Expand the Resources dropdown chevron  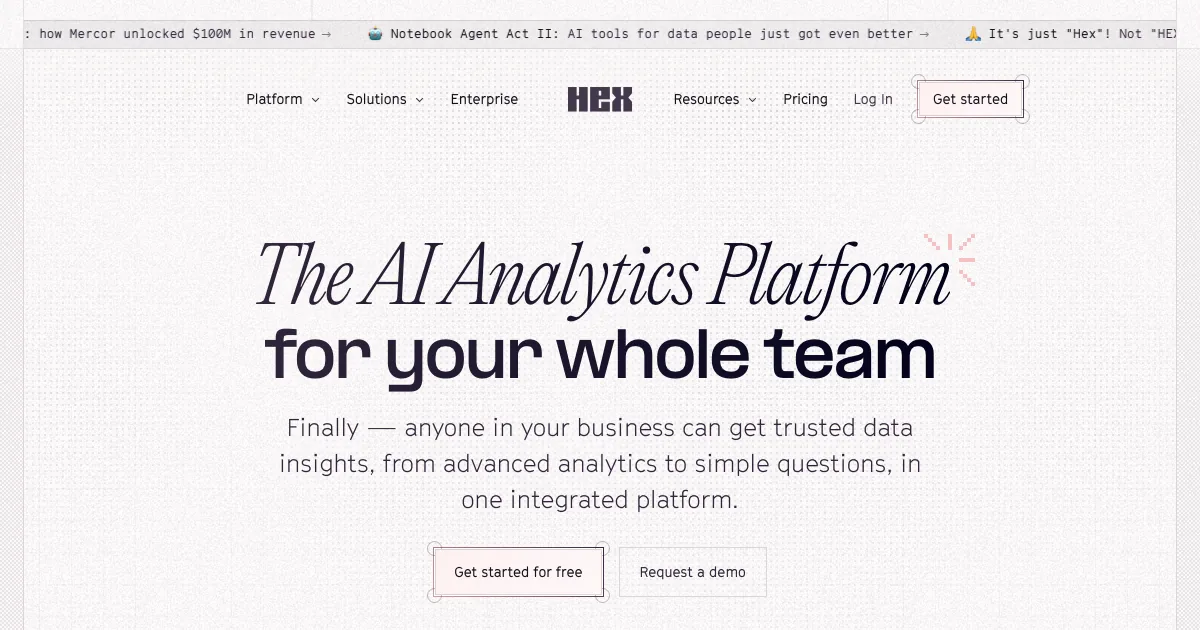click(752, 100)
